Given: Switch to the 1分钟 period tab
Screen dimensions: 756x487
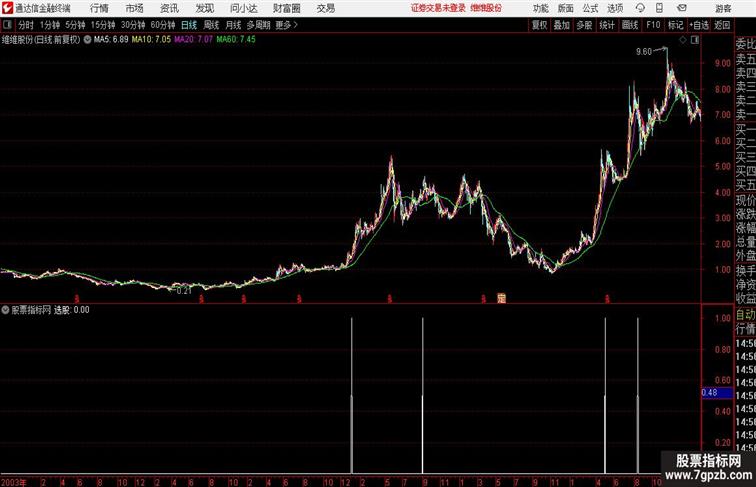Looking at the screenshot, I should point(50,25).
